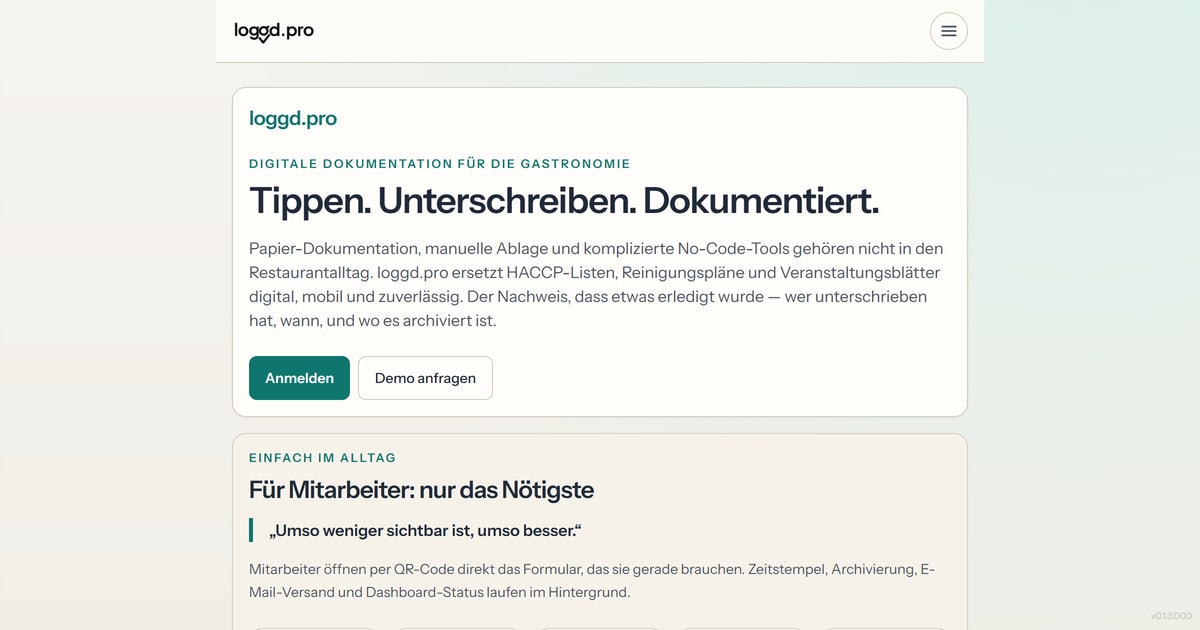Click the loggd.pro header logo
Screen dimensions: 1200x630
tap(274, 31)
